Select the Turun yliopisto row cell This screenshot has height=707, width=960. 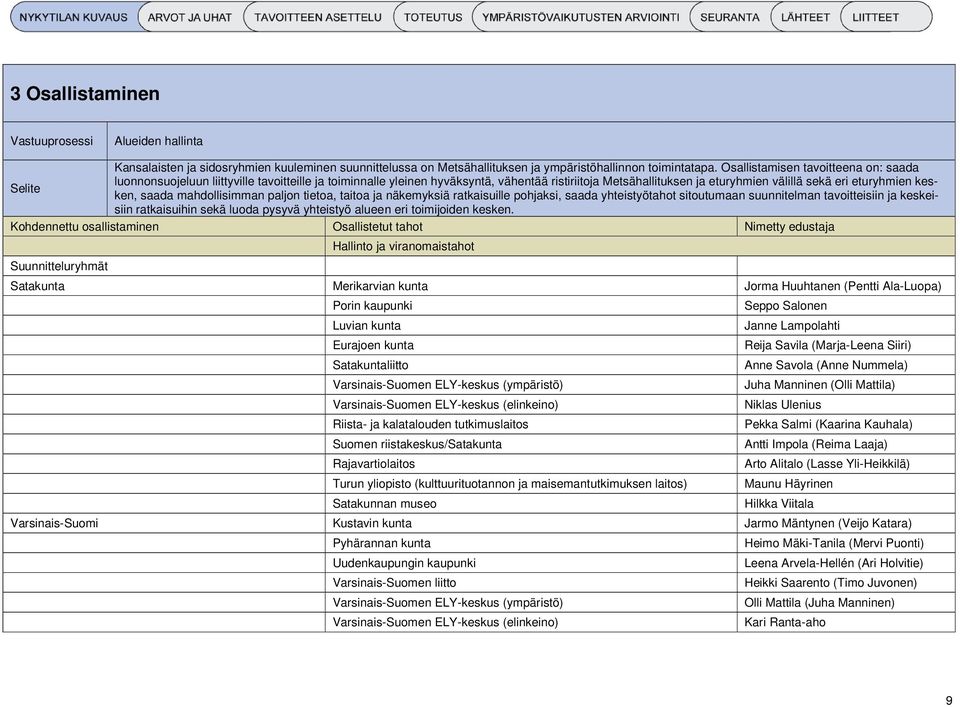(531, 484)
